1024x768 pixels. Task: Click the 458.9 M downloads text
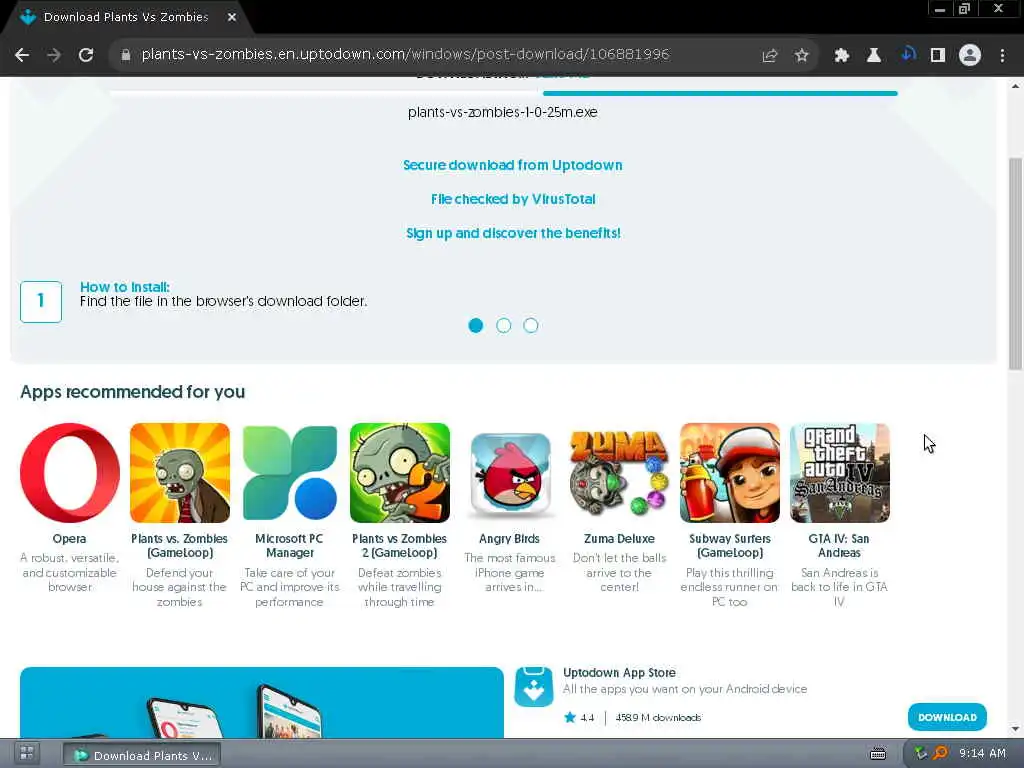(x=658, y=718)
